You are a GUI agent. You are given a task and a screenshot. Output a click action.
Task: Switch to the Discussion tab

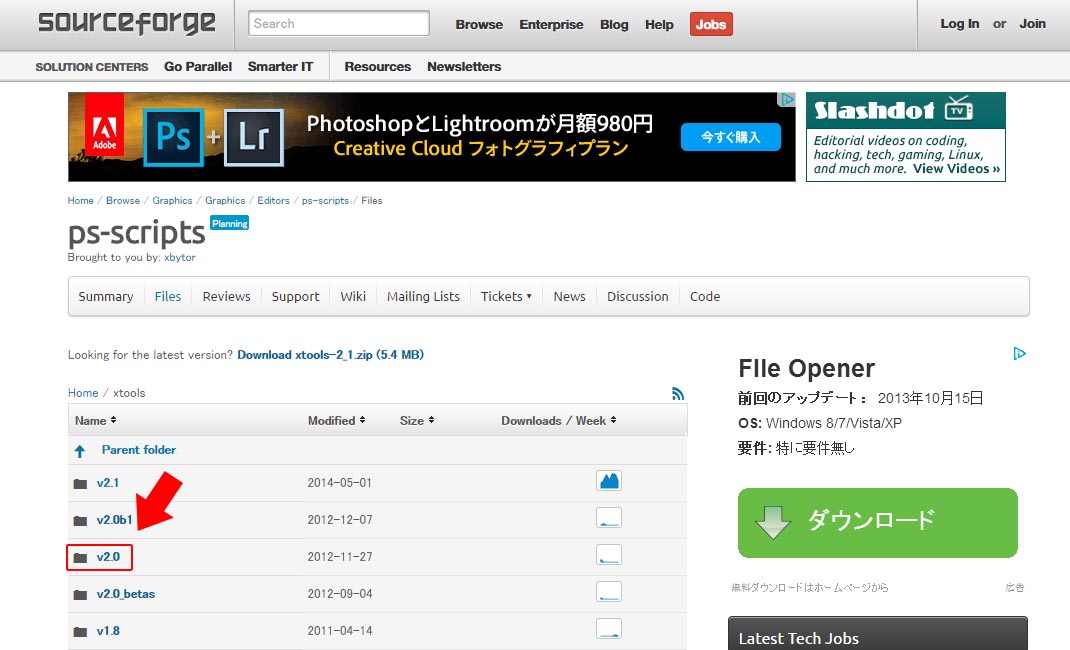(637, 297)
